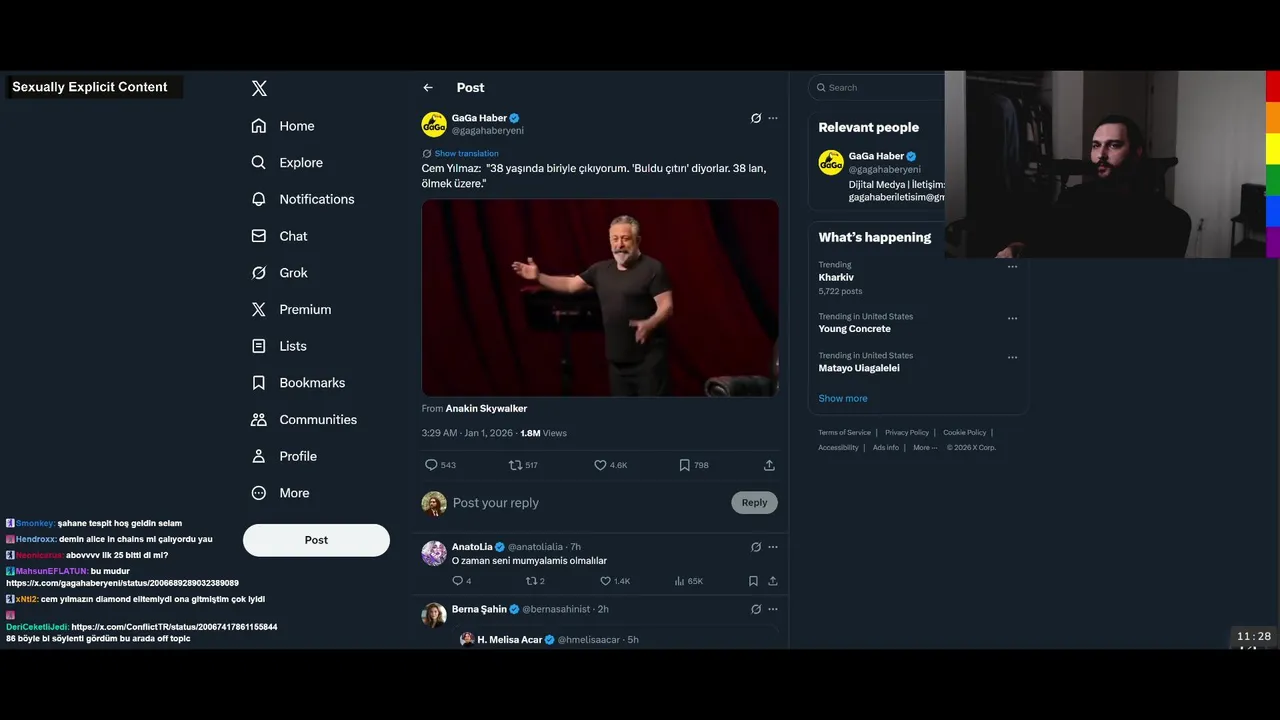
Task: Like the Cem Yılmaz post
Action: click(600, 465)
